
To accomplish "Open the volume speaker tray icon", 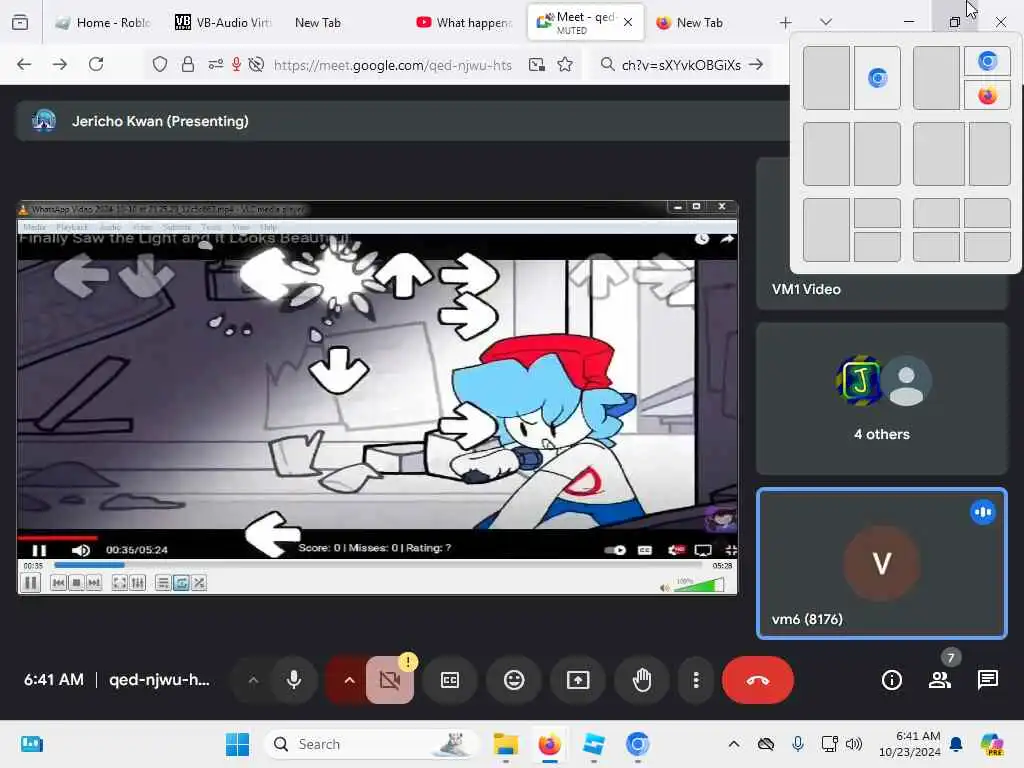I will pos(854,744).
